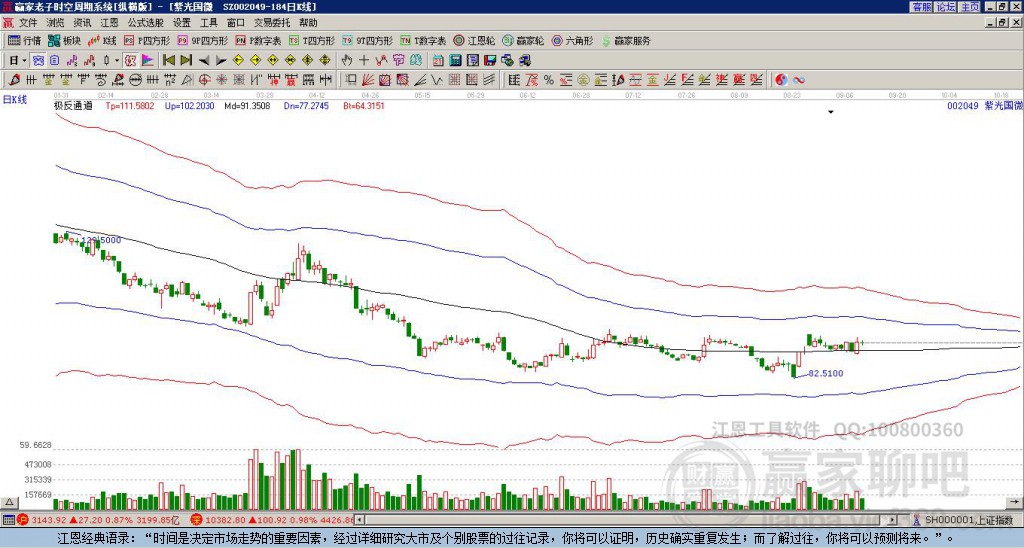
Task: Select the red pen drawing tool
Action: tap(14, 80)
